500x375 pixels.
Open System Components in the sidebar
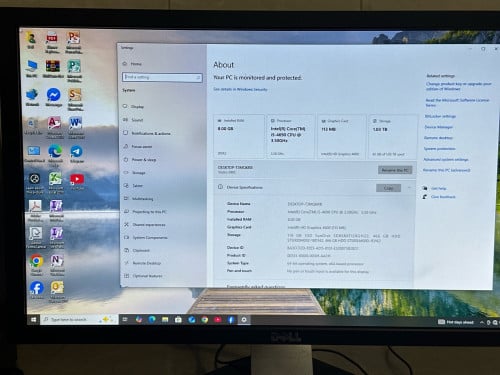146,238
